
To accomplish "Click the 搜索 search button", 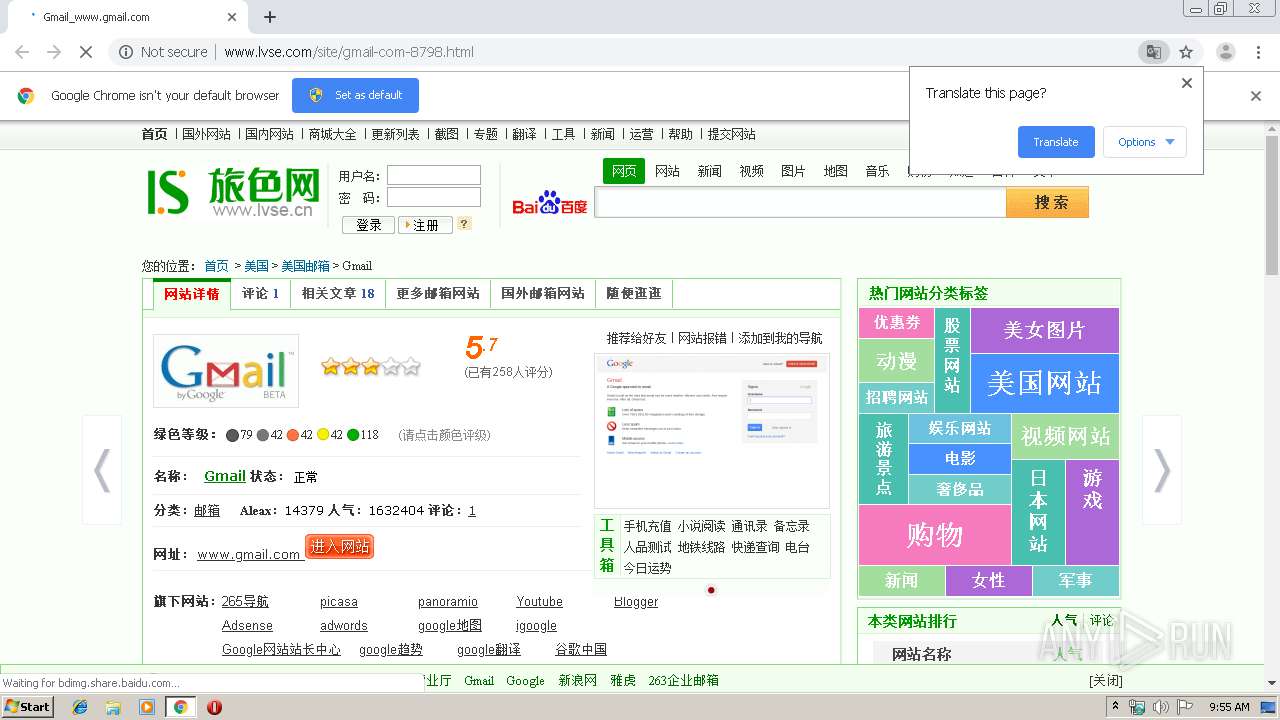I will [x=1048, y=203].
